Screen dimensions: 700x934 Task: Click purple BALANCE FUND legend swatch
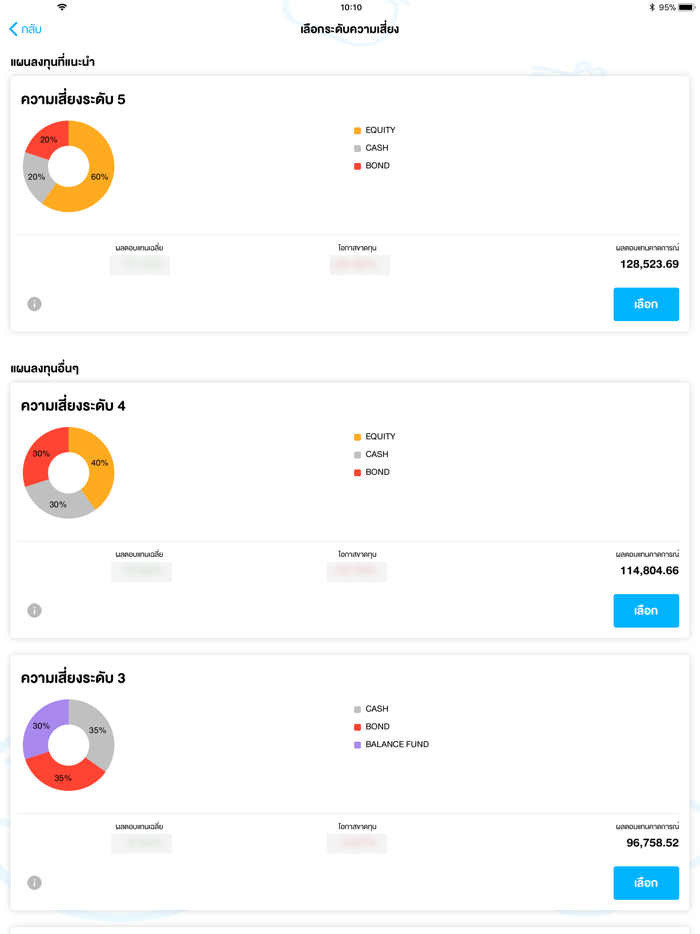point(357,745)
